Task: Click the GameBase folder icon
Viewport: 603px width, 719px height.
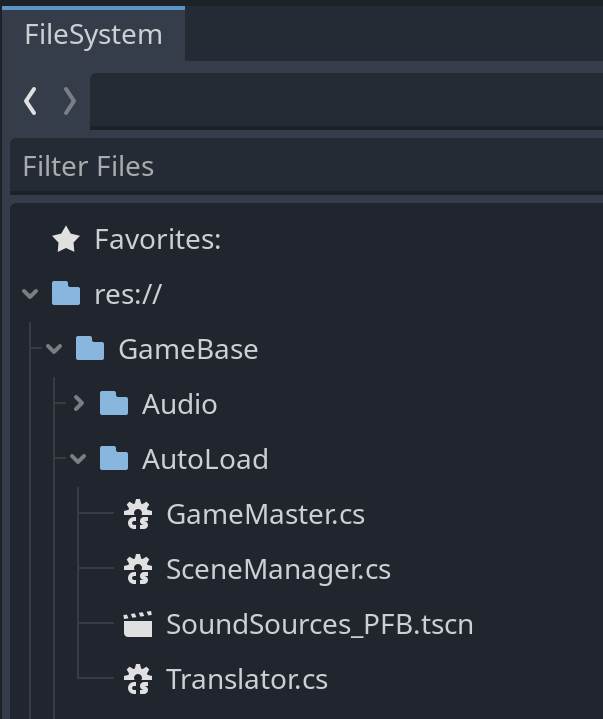Action: coord(90,349)
